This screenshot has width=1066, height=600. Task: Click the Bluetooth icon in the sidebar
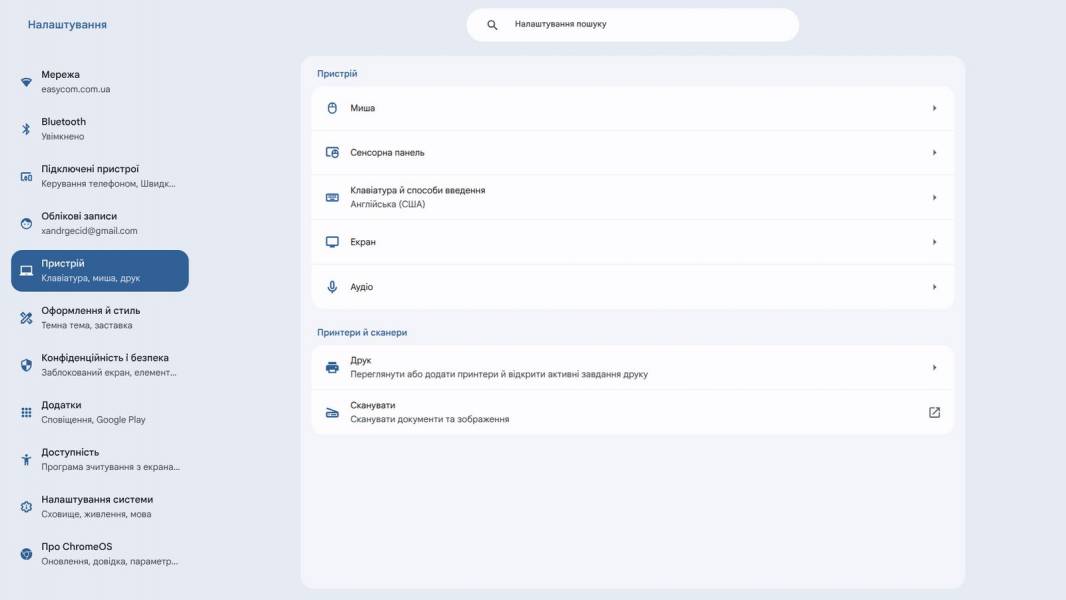pos(26,129)
